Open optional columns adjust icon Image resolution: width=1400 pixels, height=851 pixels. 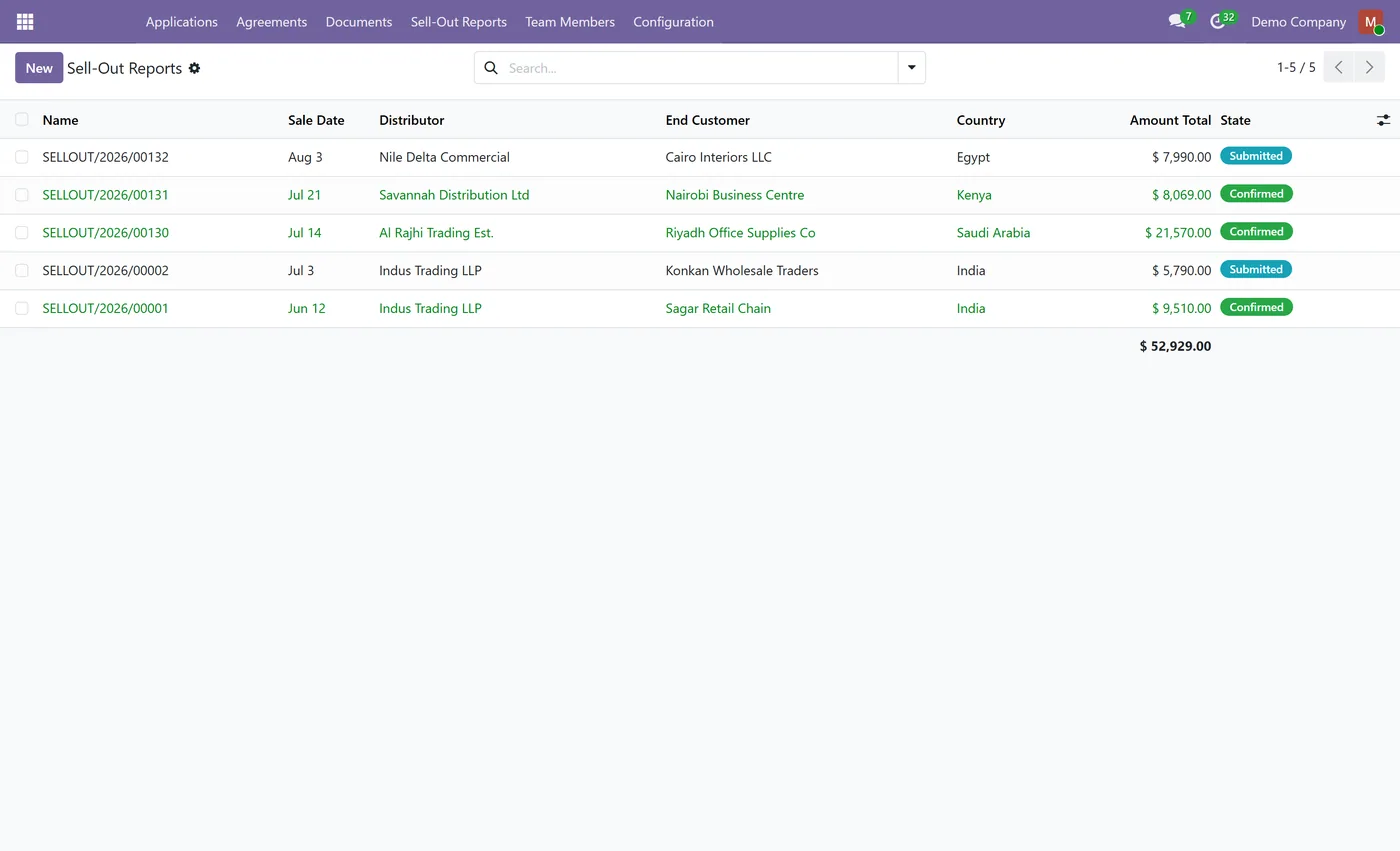(1383, 120)
